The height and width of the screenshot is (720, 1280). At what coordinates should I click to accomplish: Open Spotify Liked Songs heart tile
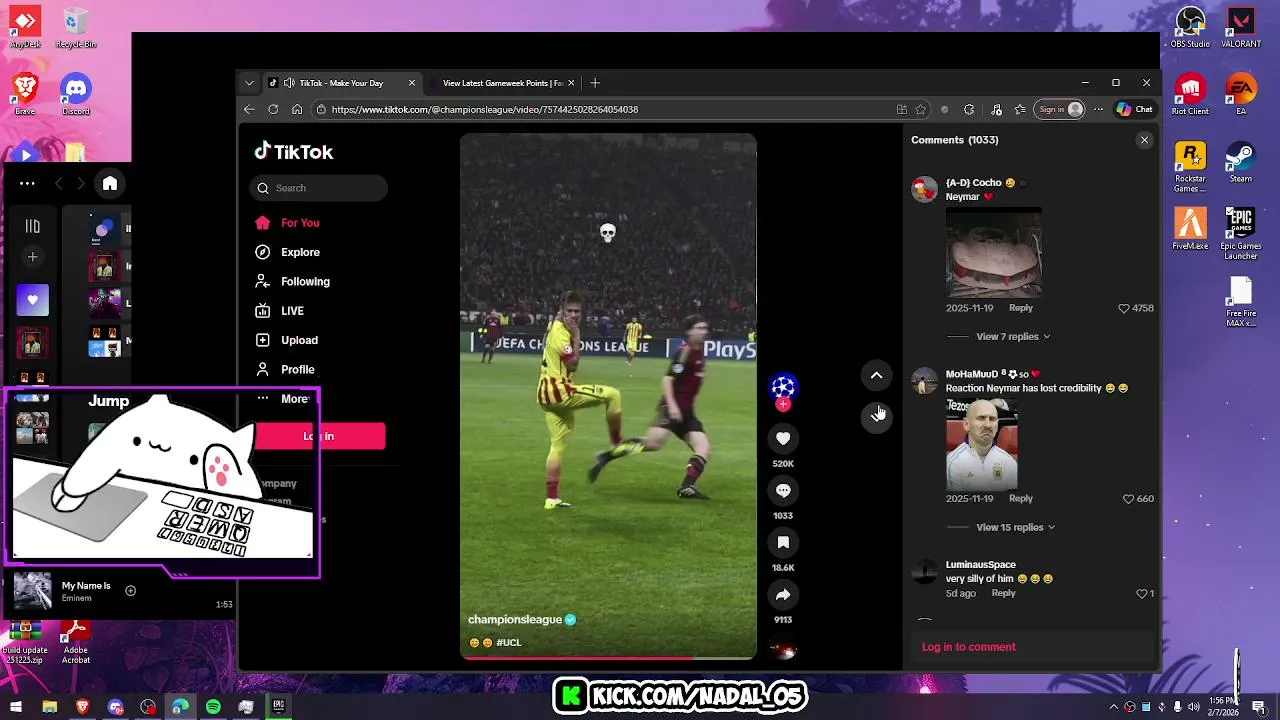[x=32, y=300]
